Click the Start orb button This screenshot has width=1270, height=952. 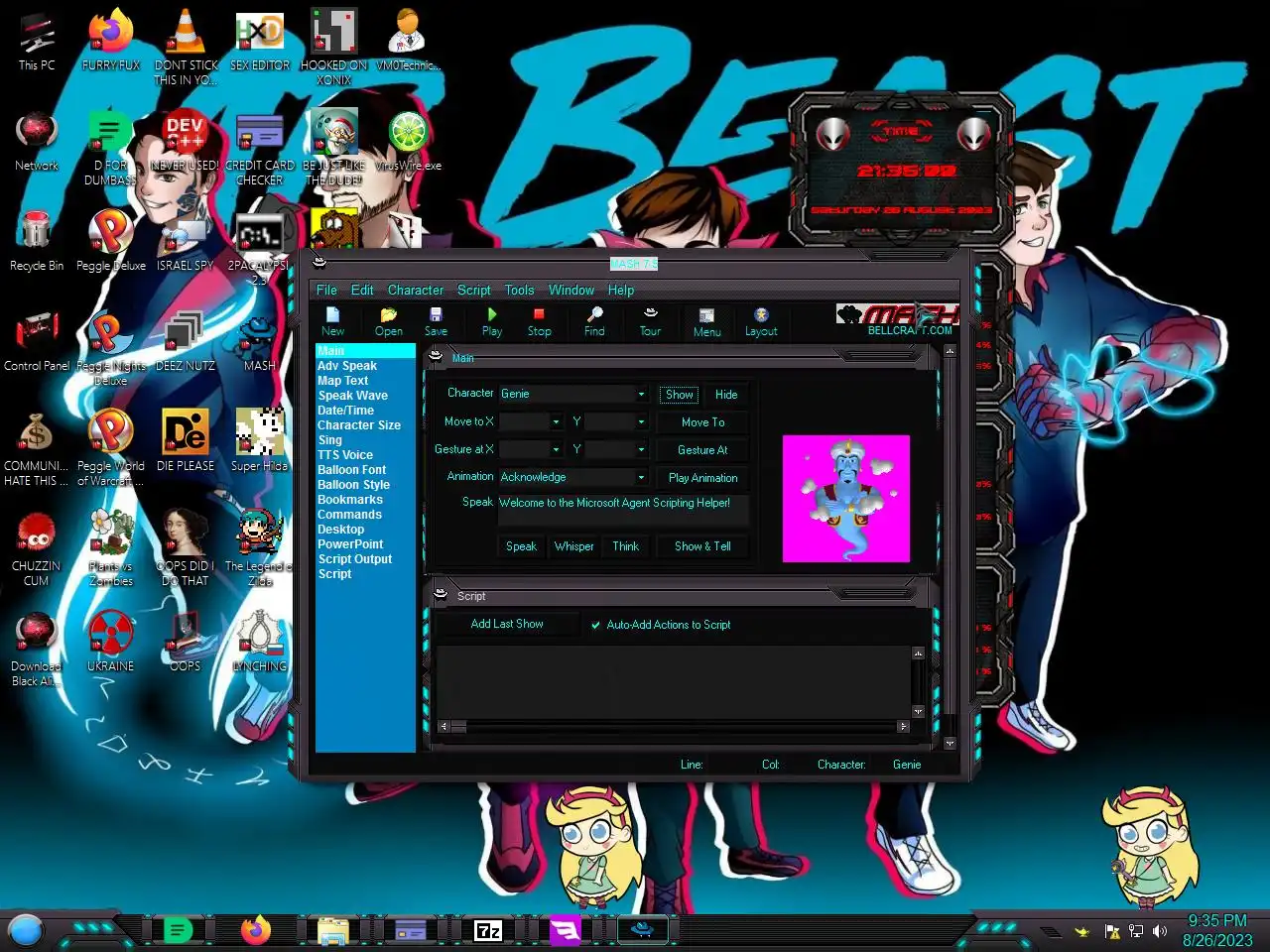(26, 930)
